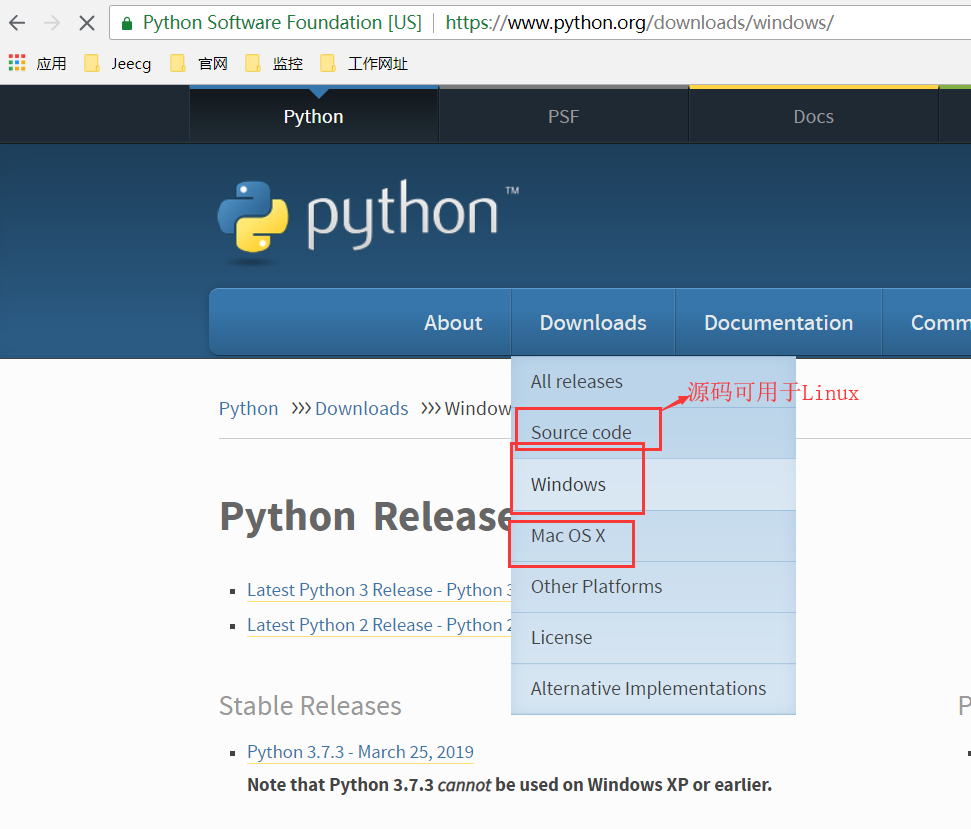The height and width of the screenshot is (829, 971).
Task: Choose All releases from Downloads menu
Action: [653, 381]
